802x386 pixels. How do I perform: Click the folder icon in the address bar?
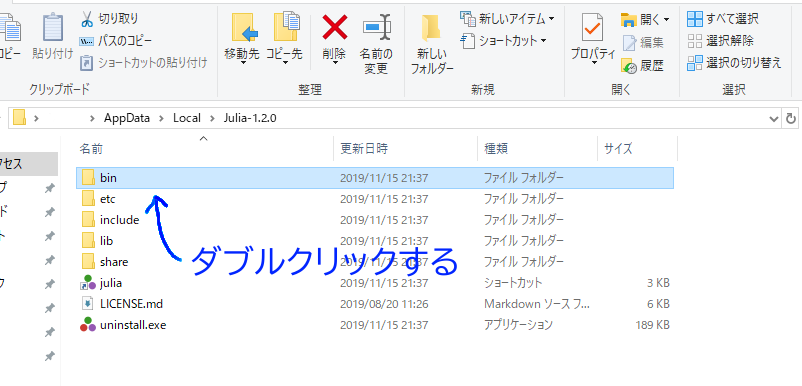[x=19, y=118]
